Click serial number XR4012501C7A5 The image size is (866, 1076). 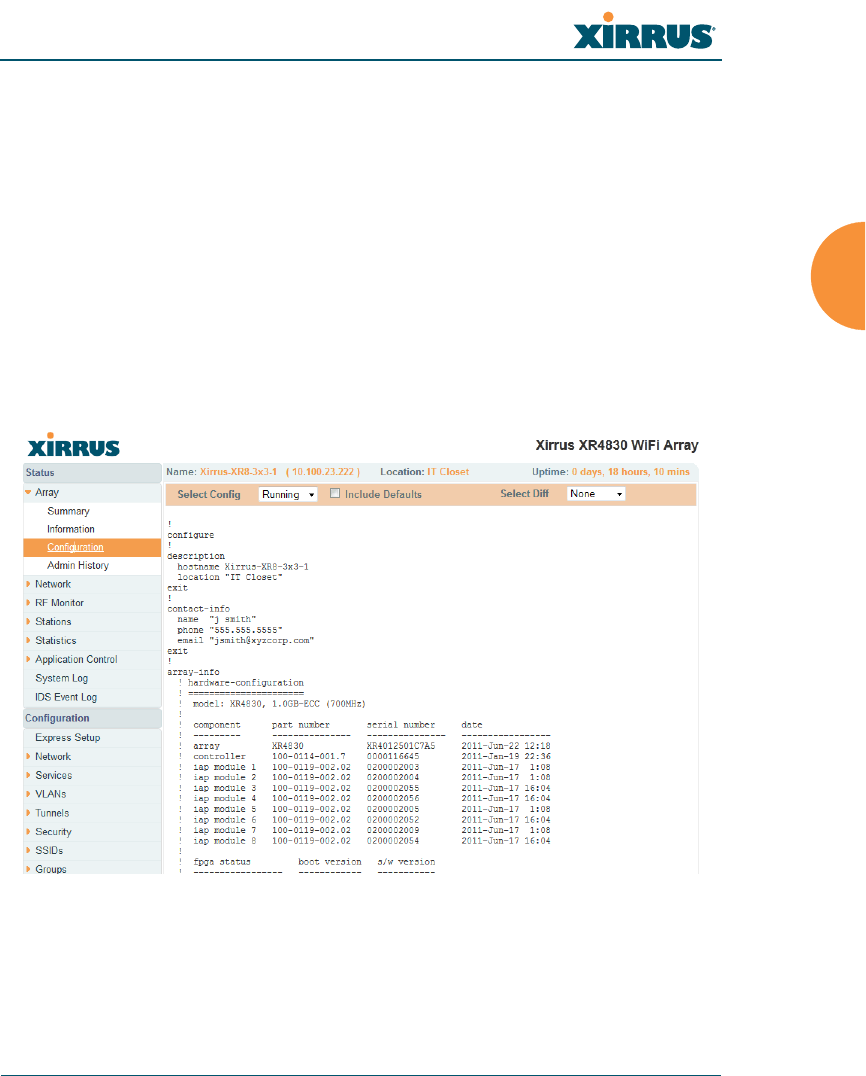coord(401,746)
